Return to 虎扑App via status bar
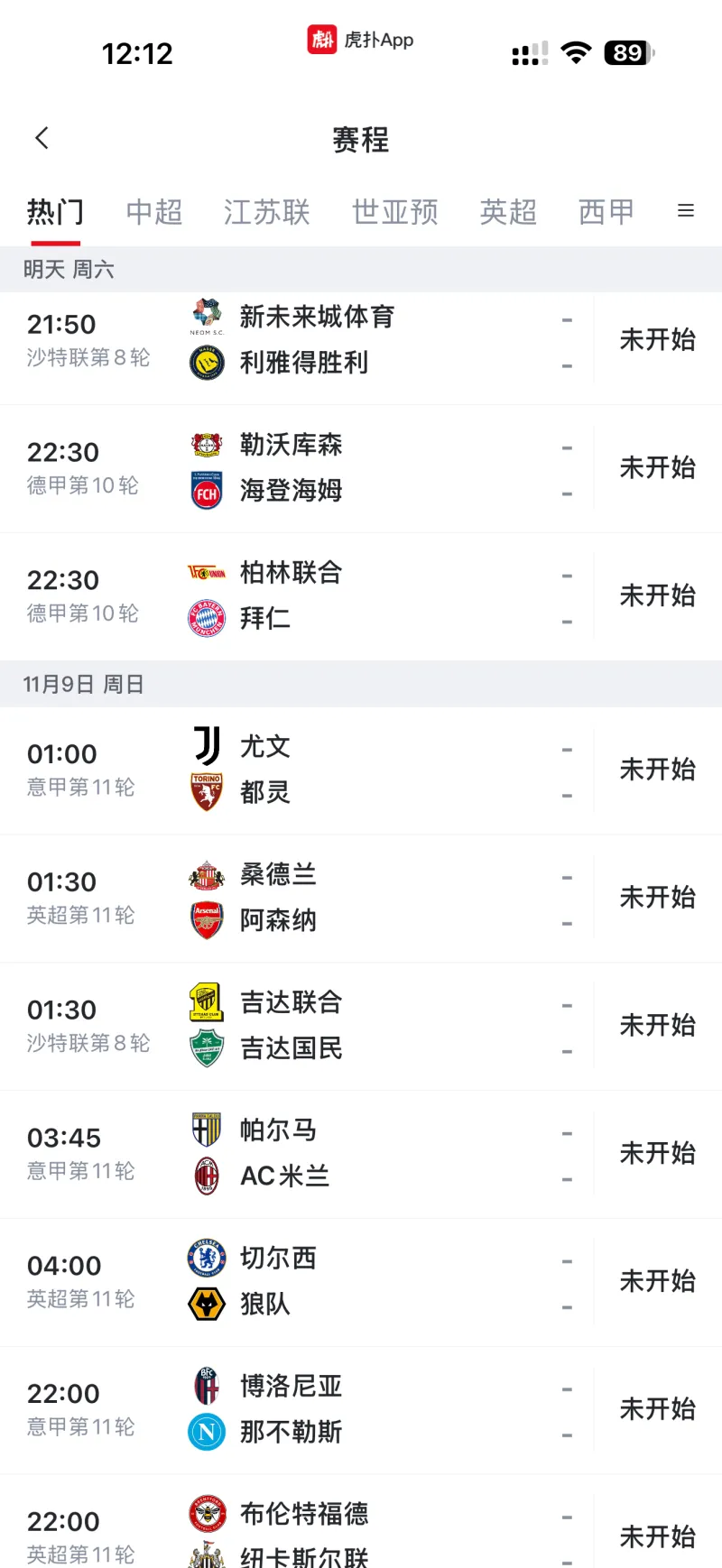Viewport: 722px width, 1568px height. 361,40
